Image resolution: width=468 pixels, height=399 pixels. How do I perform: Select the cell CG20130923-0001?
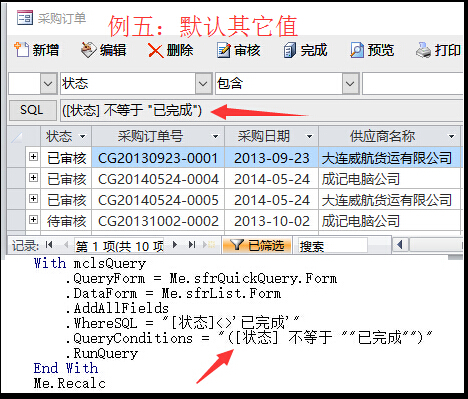click(x=158, y=158)
